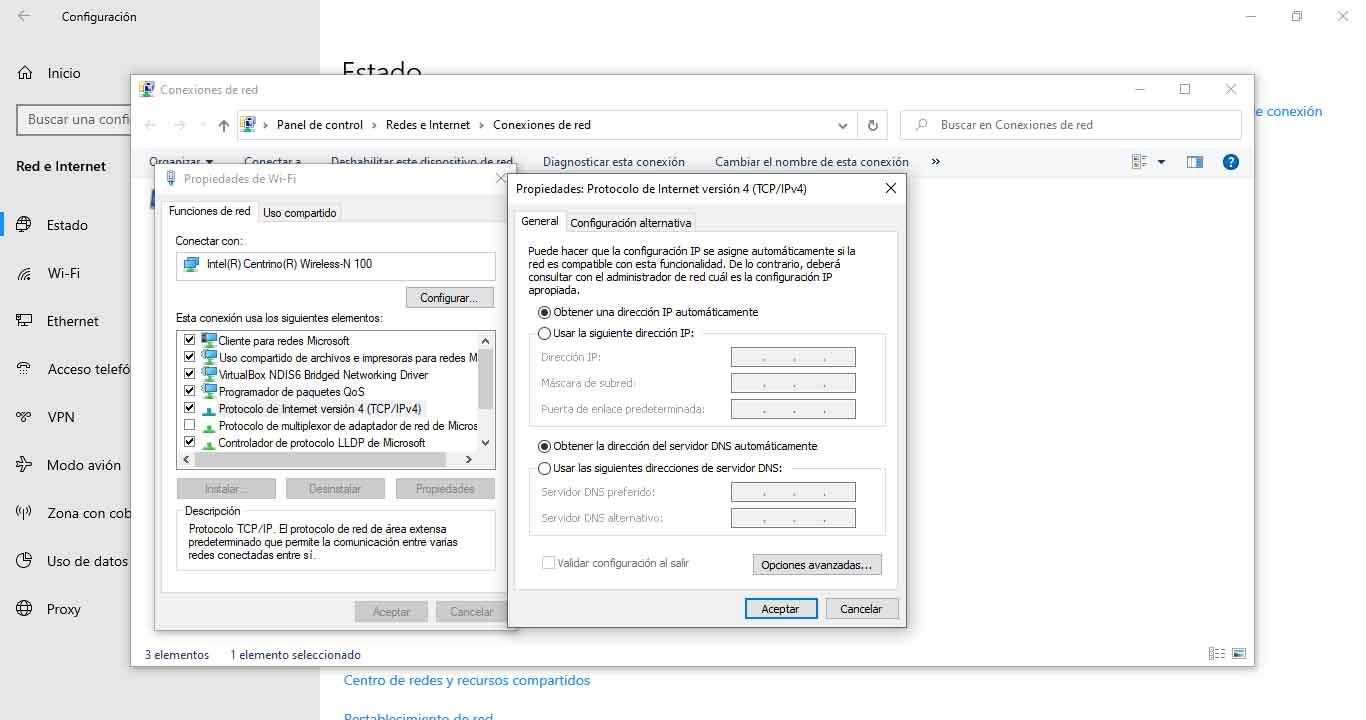Open the view options dropdown arrow
This screenshot has width=1366, height=720.
pyautogui.click(x=1161, y=162)
